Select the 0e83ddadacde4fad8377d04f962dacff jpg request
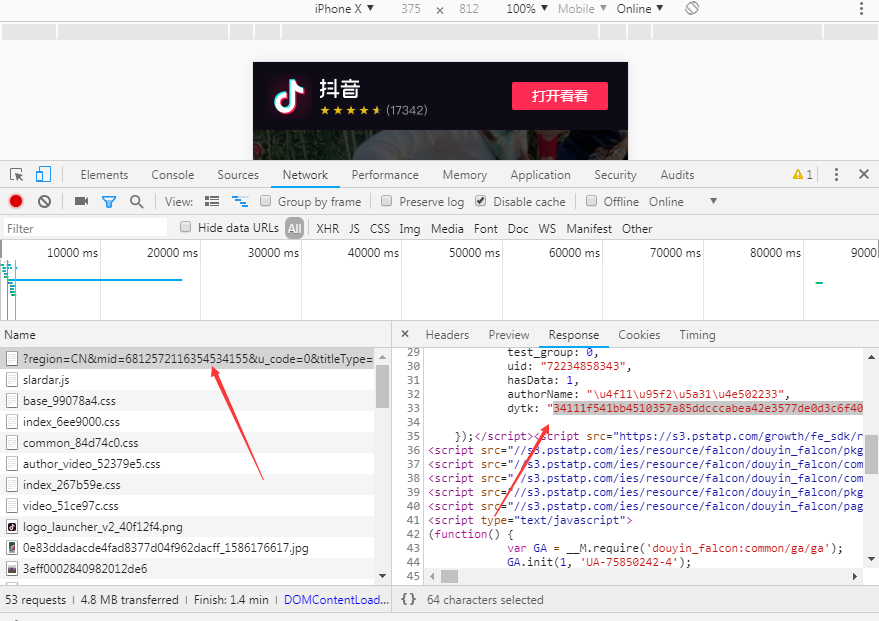 pyautogui.click(x=187, y=548)
